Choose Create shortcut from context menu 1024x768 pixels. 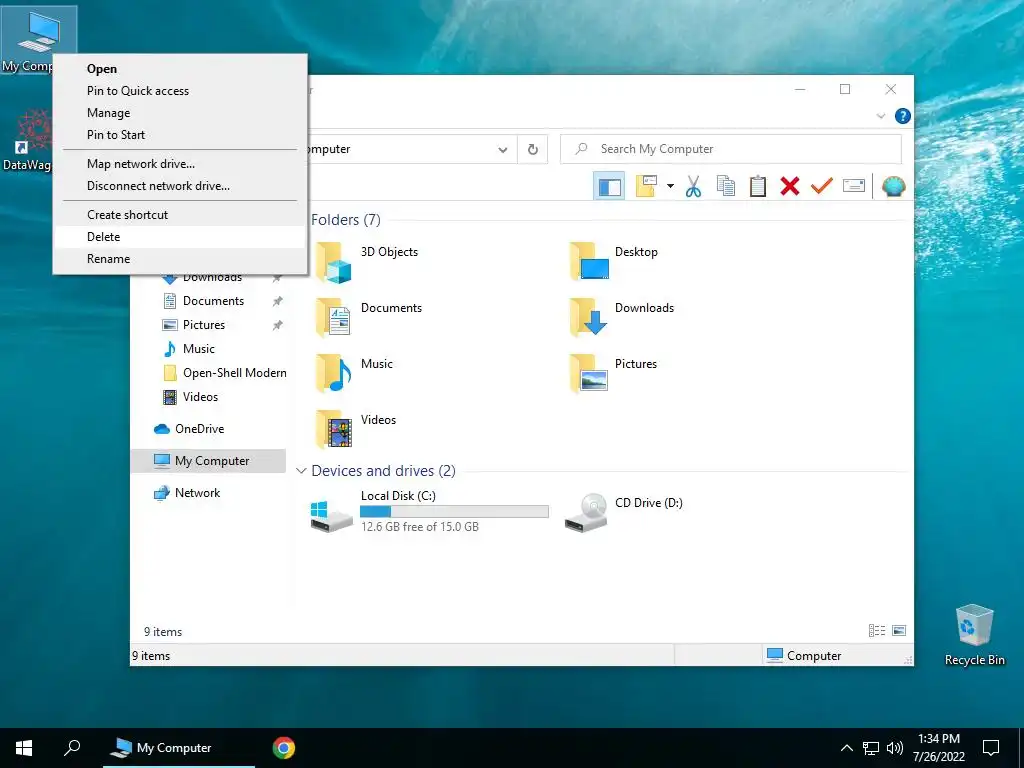180,215
